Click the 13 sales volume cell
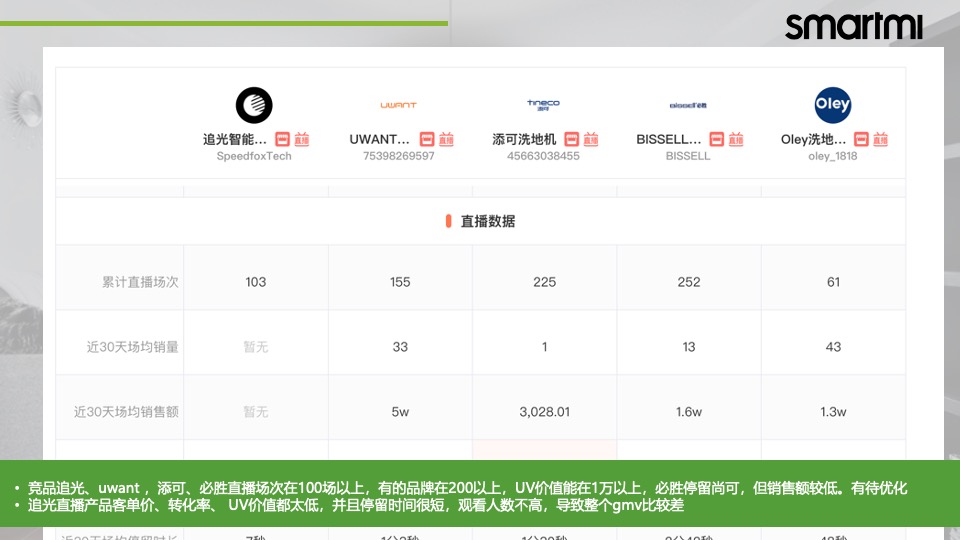Viewport: 960px width, 540px height. [689, 347]
